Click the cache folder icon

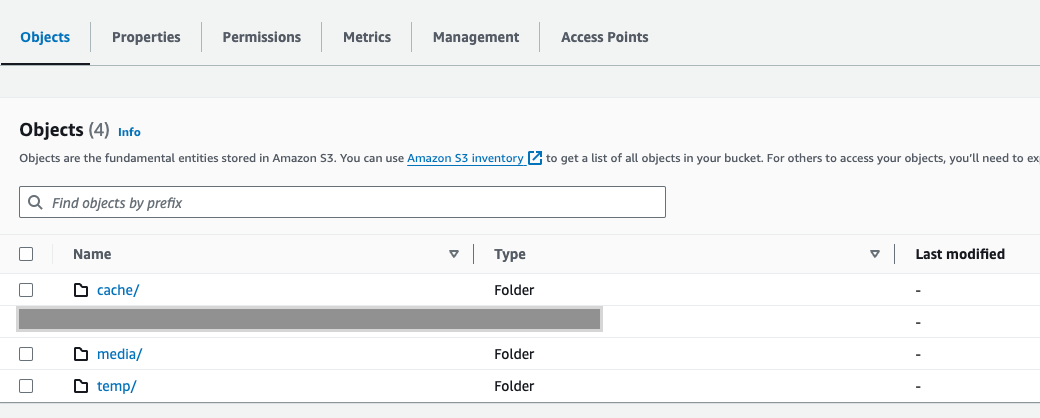[x=81, y=290]
